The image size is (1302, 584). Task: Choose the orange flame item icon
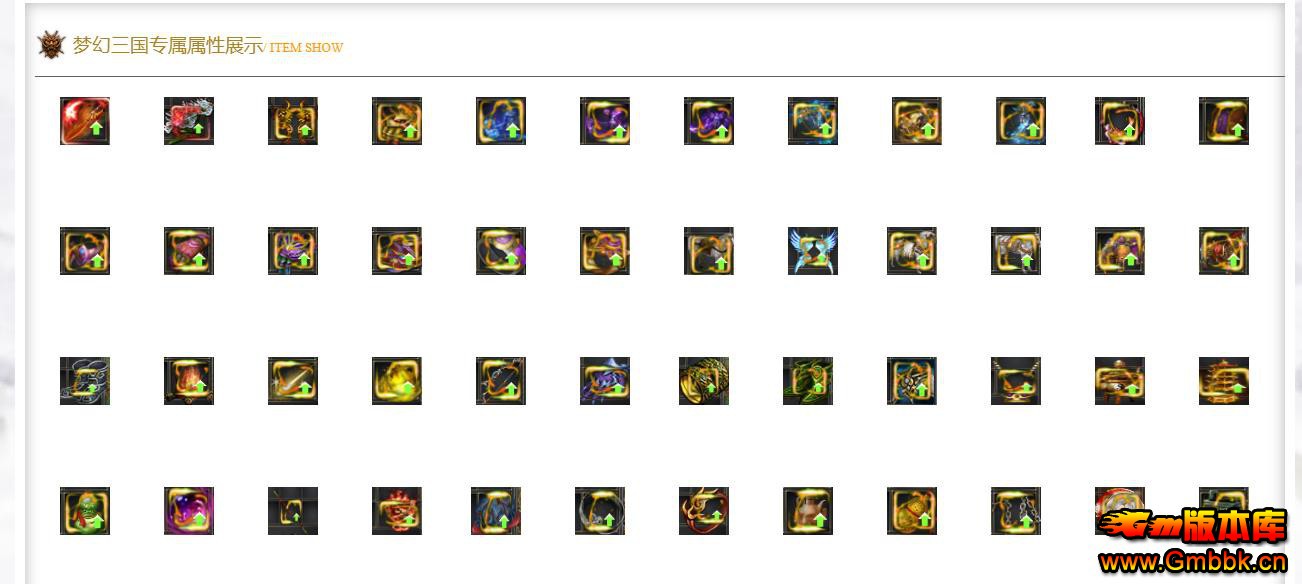189,381
